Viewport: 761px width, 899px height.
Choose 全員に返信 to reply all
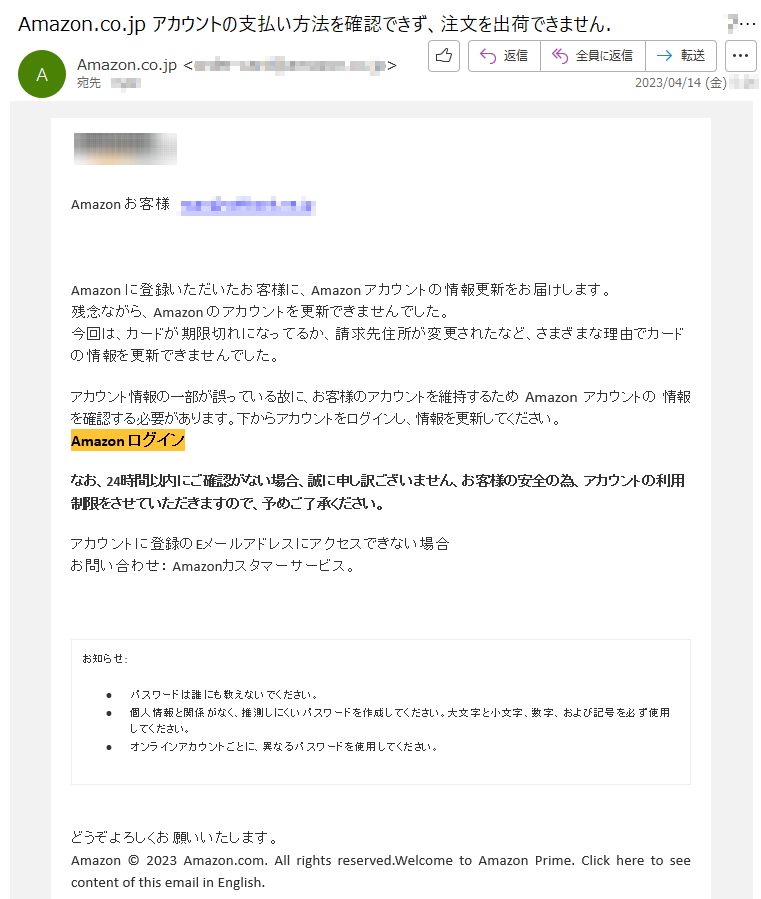[593, 56]
